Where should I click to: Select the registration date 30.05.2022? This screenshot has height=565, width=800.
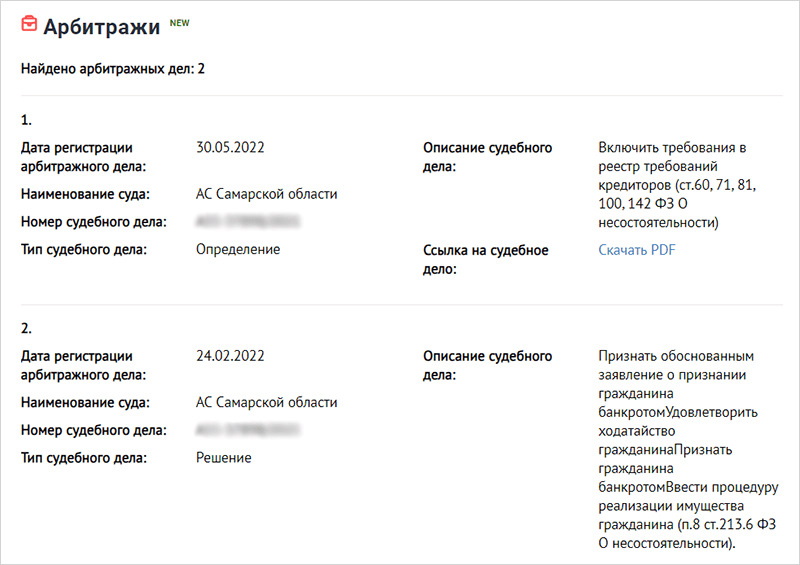tap(230, 148)
